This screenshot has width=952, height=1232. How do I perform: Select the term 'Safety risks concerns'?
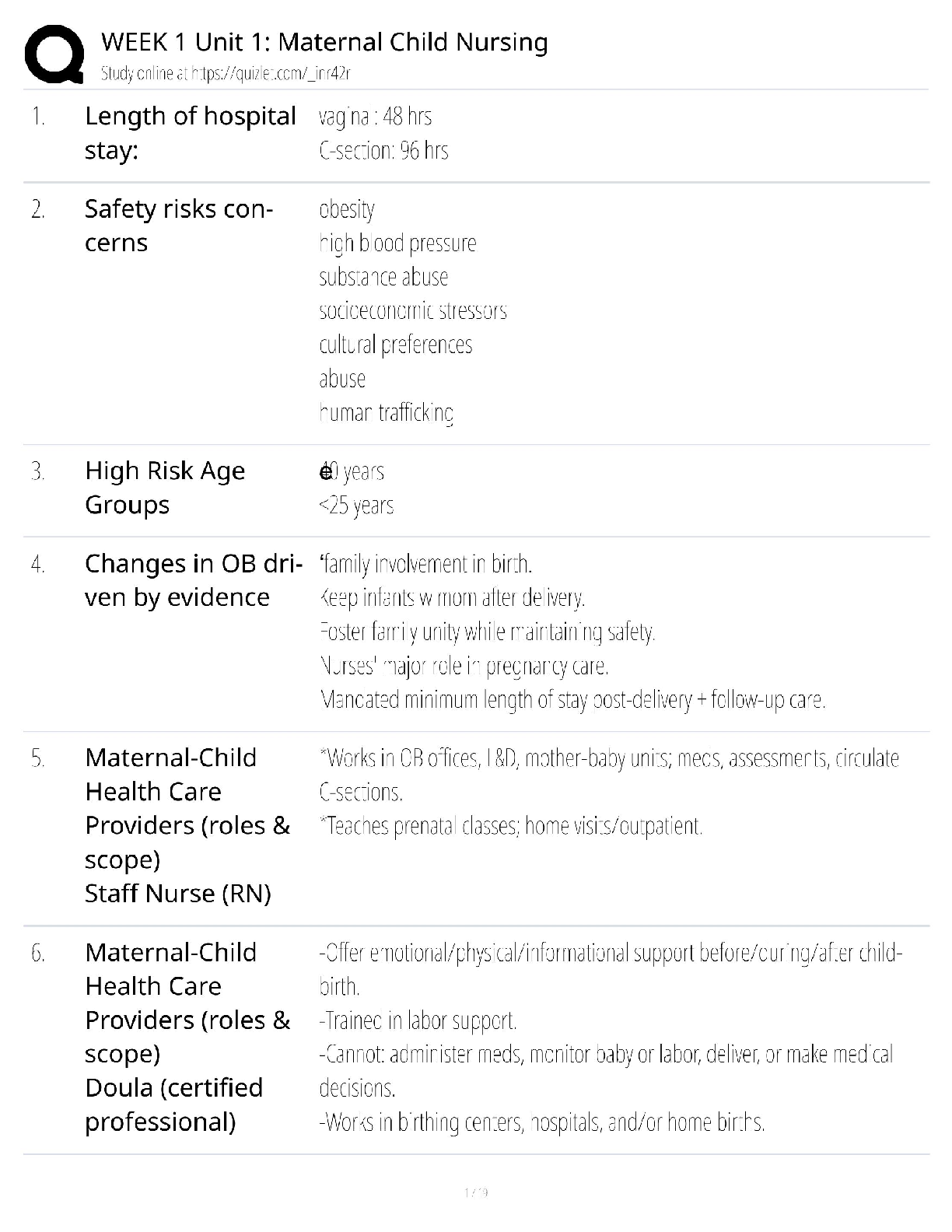[x=178, y=226]
